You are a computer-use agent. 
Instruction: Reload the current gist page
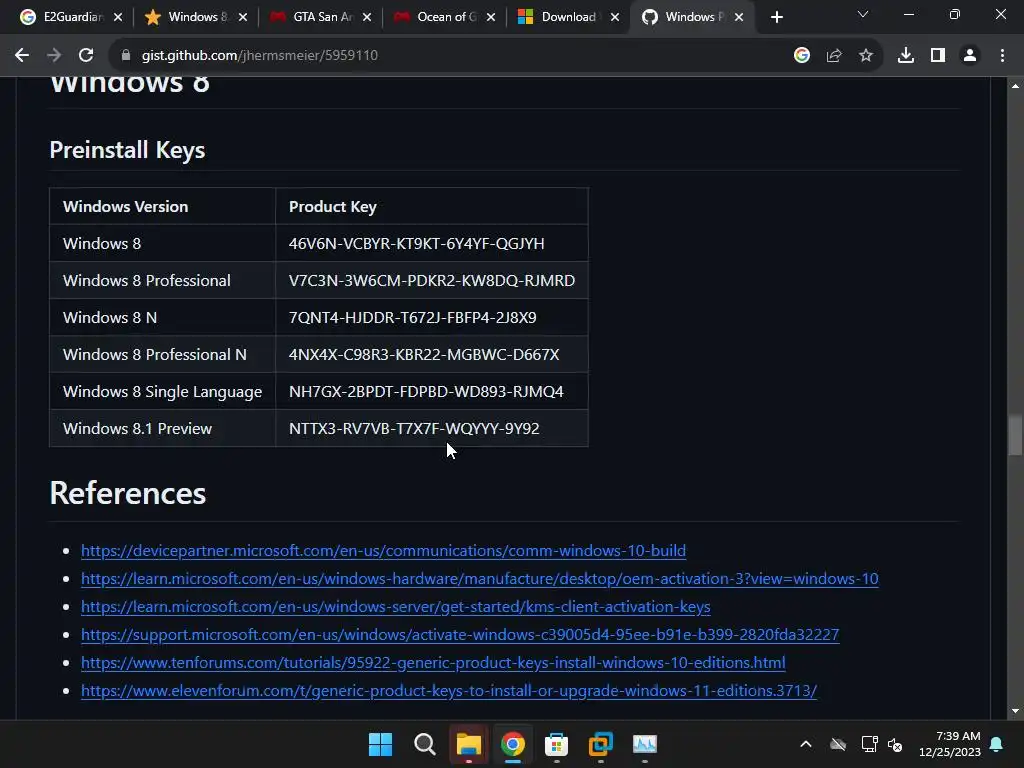tap(86, 56)
